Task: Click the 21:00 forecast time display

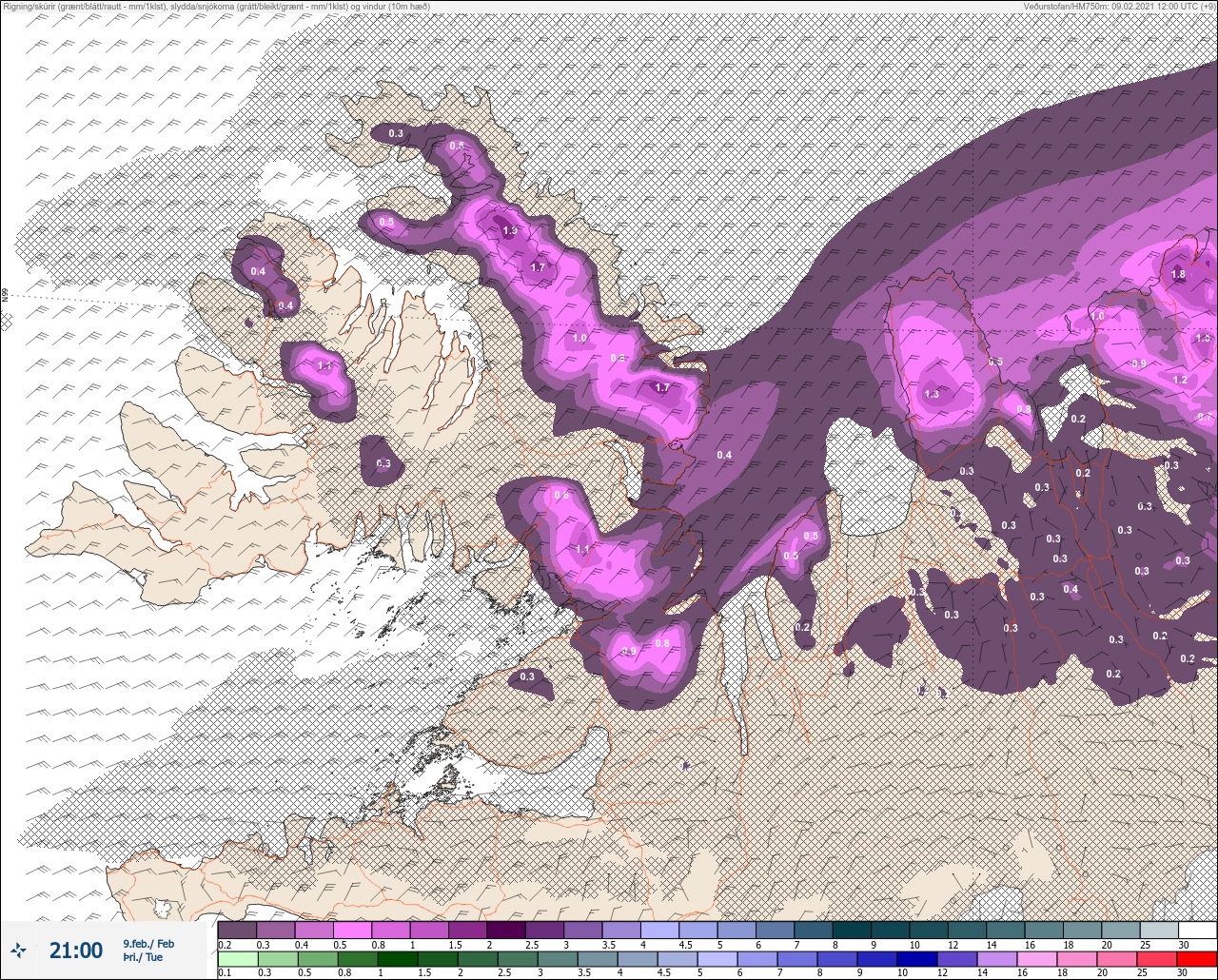Action: pyautogui.click(x=76, y=950)
